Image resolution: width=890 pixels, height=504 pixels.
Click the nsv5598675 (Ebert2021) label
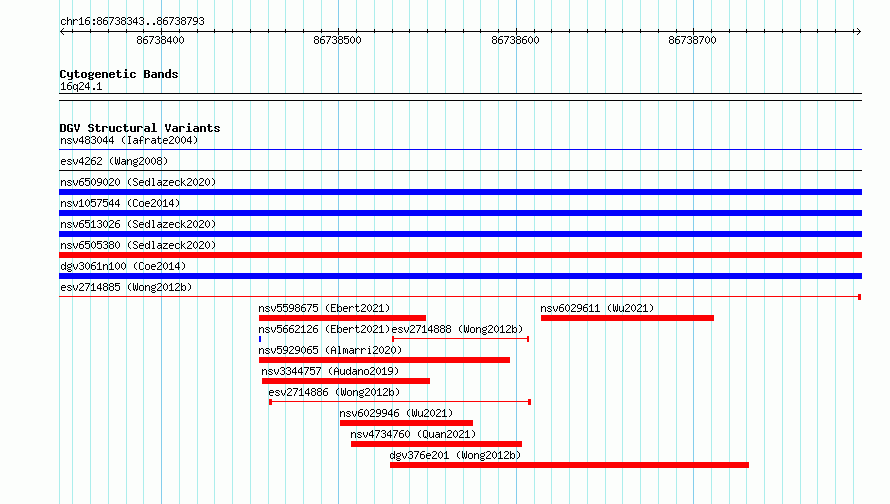coord(324,308)
